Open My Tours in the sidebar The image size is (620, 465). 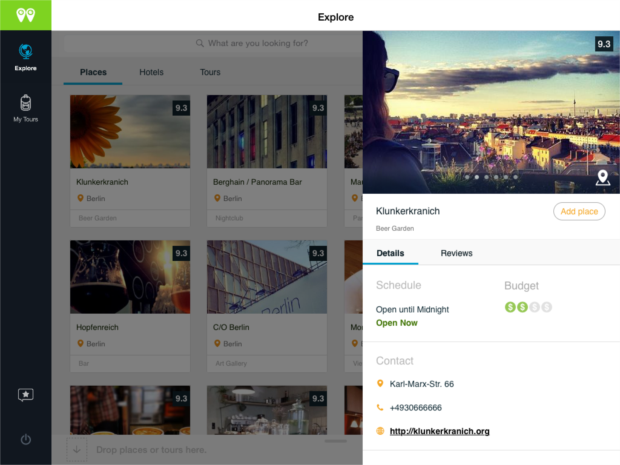point(25,108)
